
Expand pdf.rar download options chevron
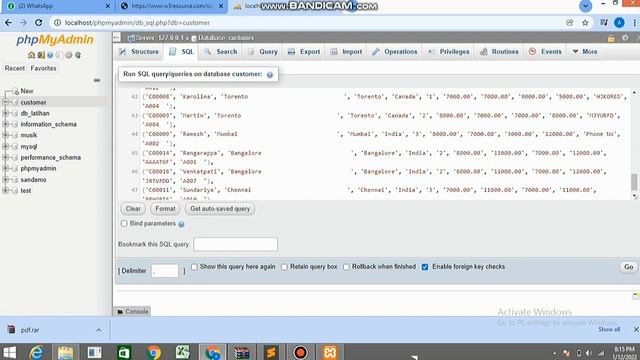coord(99,330)
